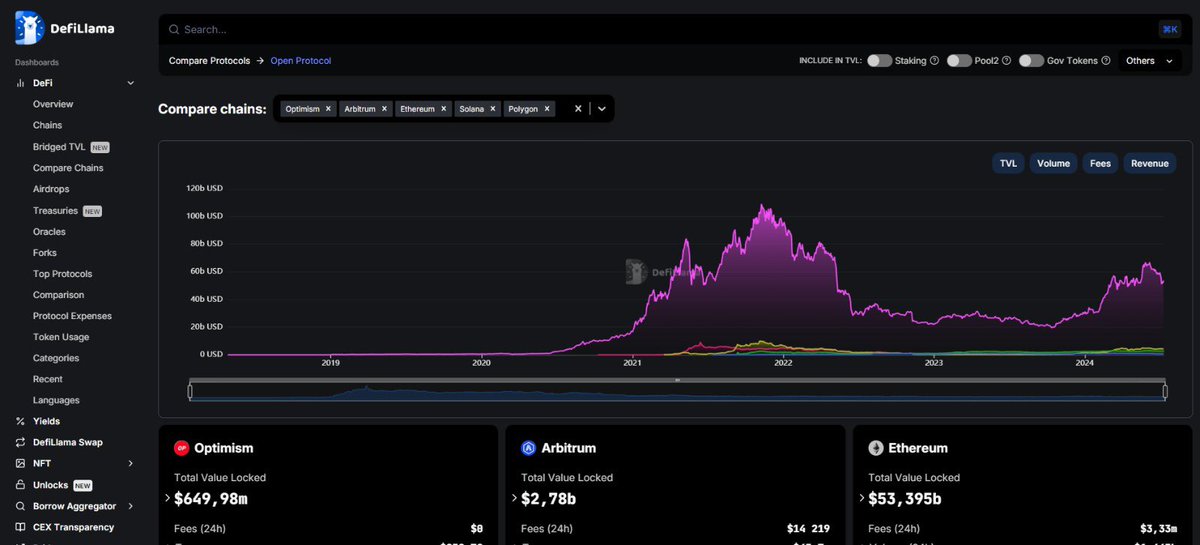Open Overview in sidebar

click(x=53, y=104)
